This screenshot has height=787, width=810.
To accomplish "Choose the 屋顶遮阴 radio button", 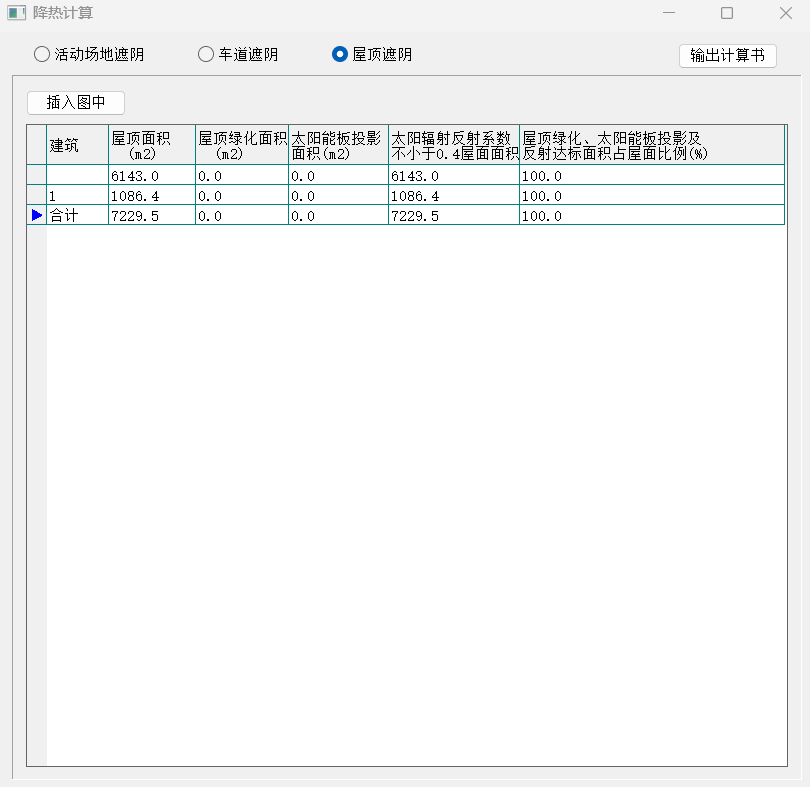I will click(x=340, y=54).
